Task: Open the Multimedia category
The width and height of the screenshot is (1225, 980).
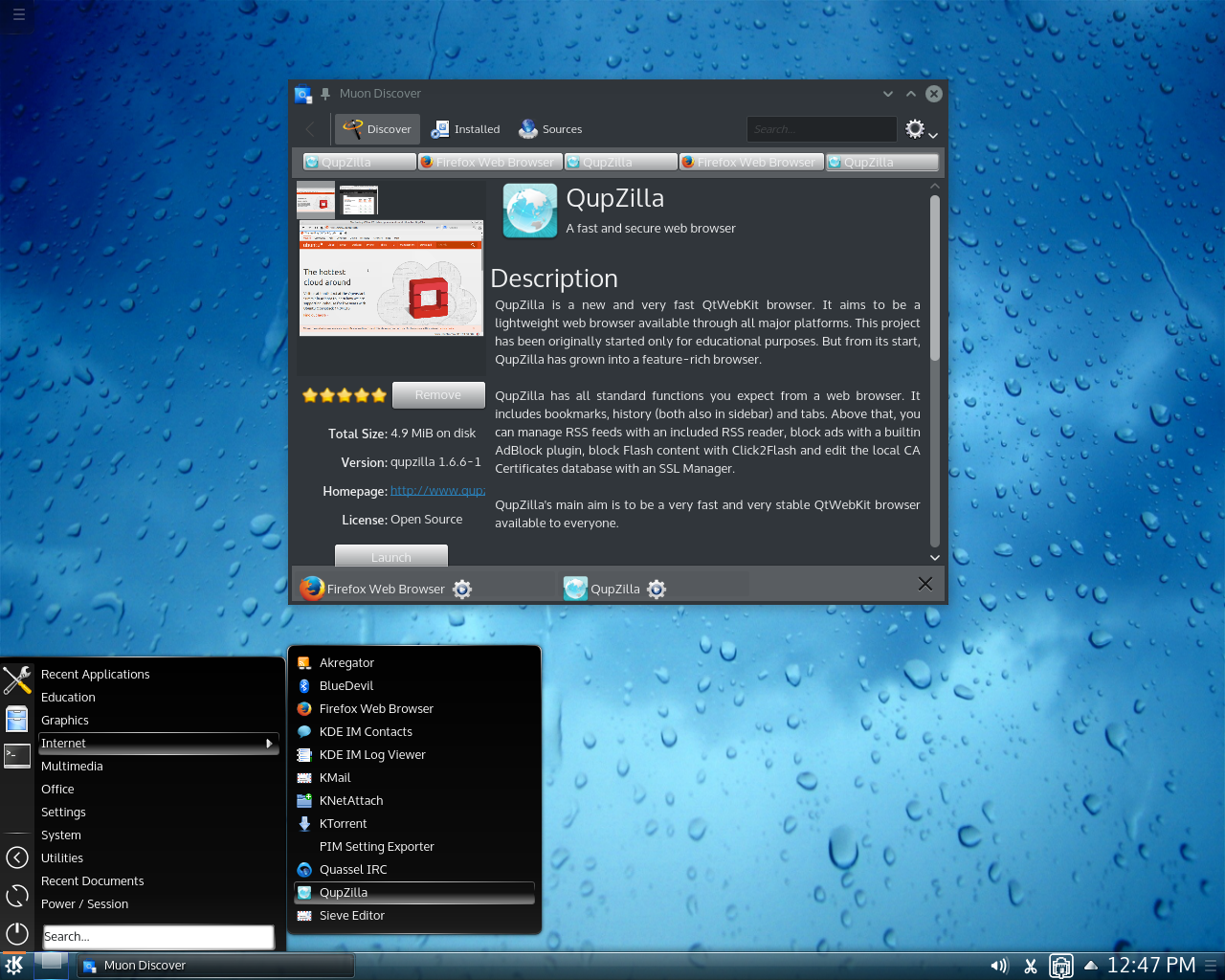Action: (158, 766)
